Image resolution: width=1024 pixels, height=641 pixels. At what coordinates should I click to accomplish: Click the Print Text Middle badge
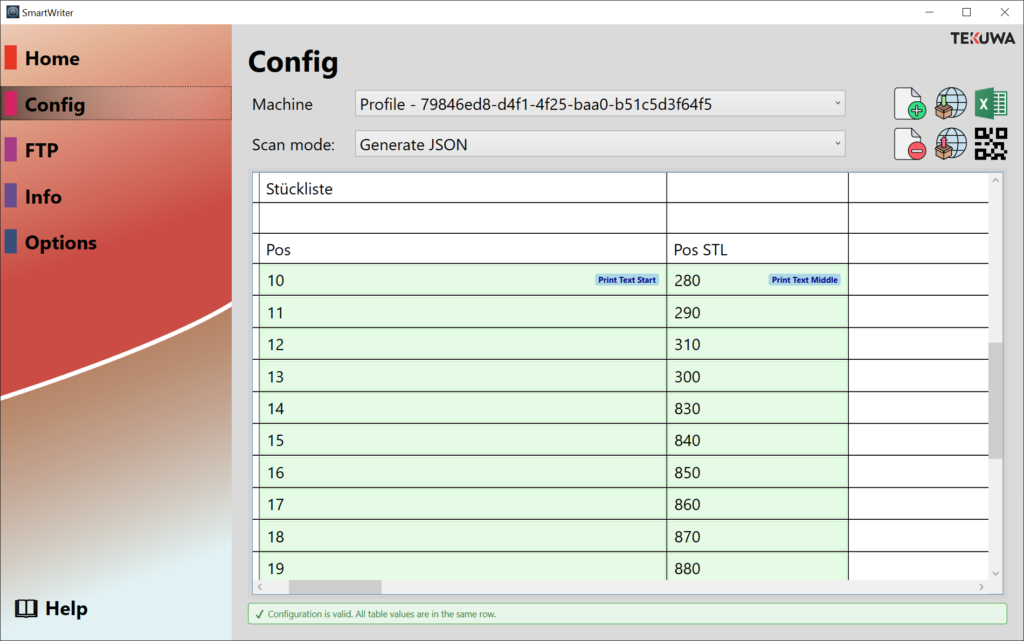[x=804, y=280]
